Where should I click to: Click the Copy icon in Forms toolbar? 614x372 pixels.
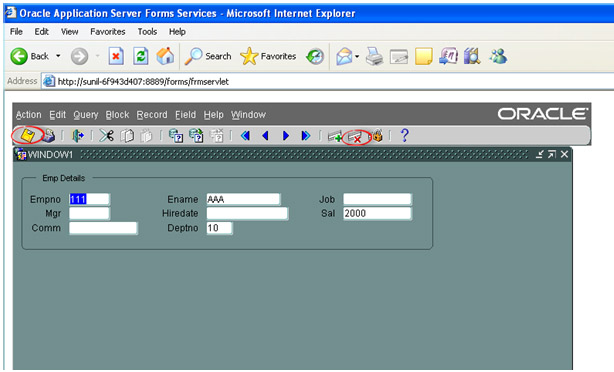coord(127,136)
